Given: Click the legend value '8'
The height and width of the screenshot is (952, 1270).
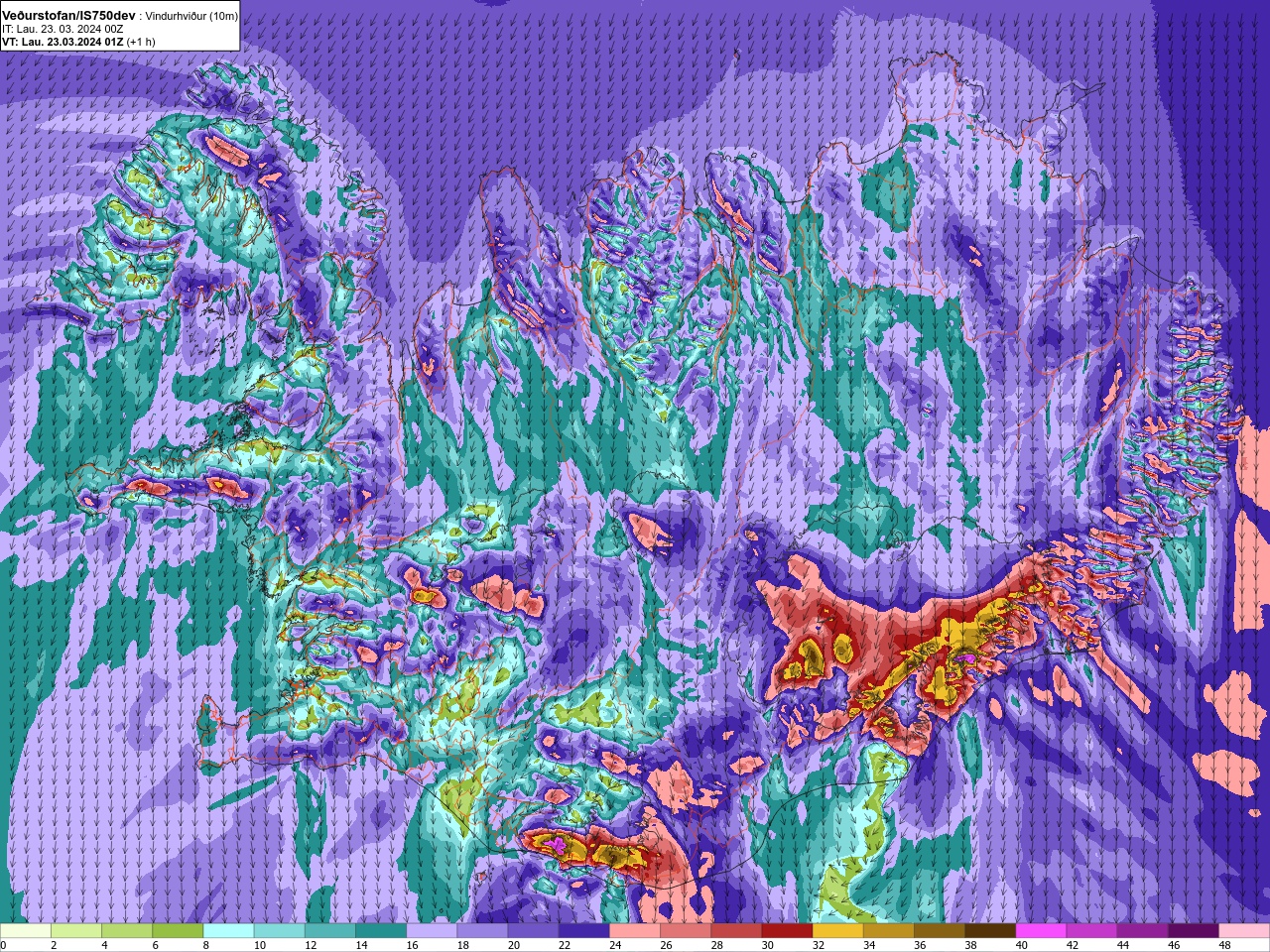Looking at the screenshot, I should (x=206, y=945).
